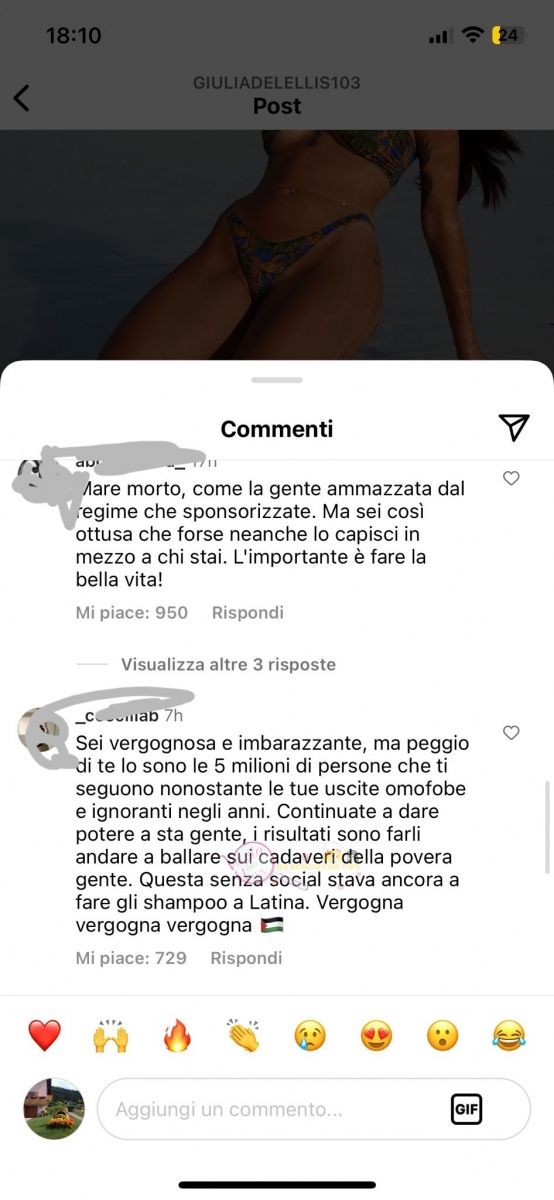Insert the fire emoji
554x1200 pixels.
pos(177,1035)
